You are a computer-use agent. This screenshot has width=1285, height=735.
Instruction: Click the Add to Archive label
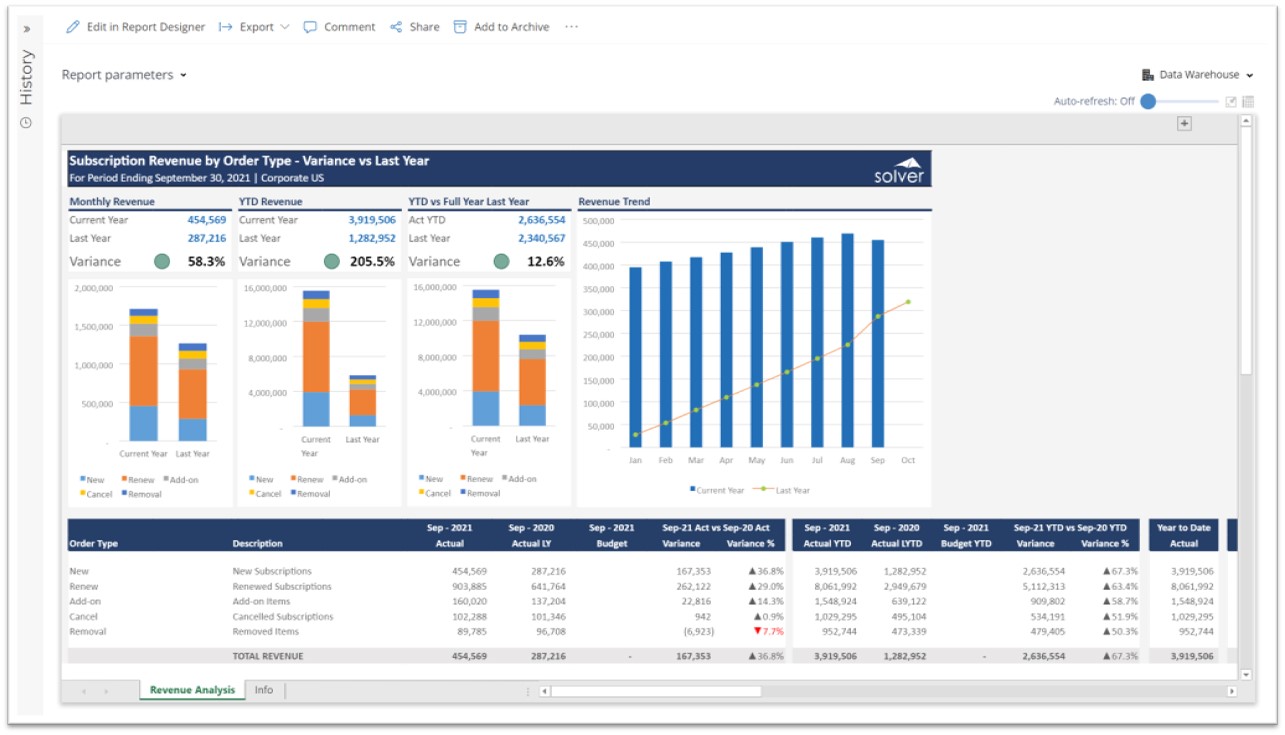511,27
